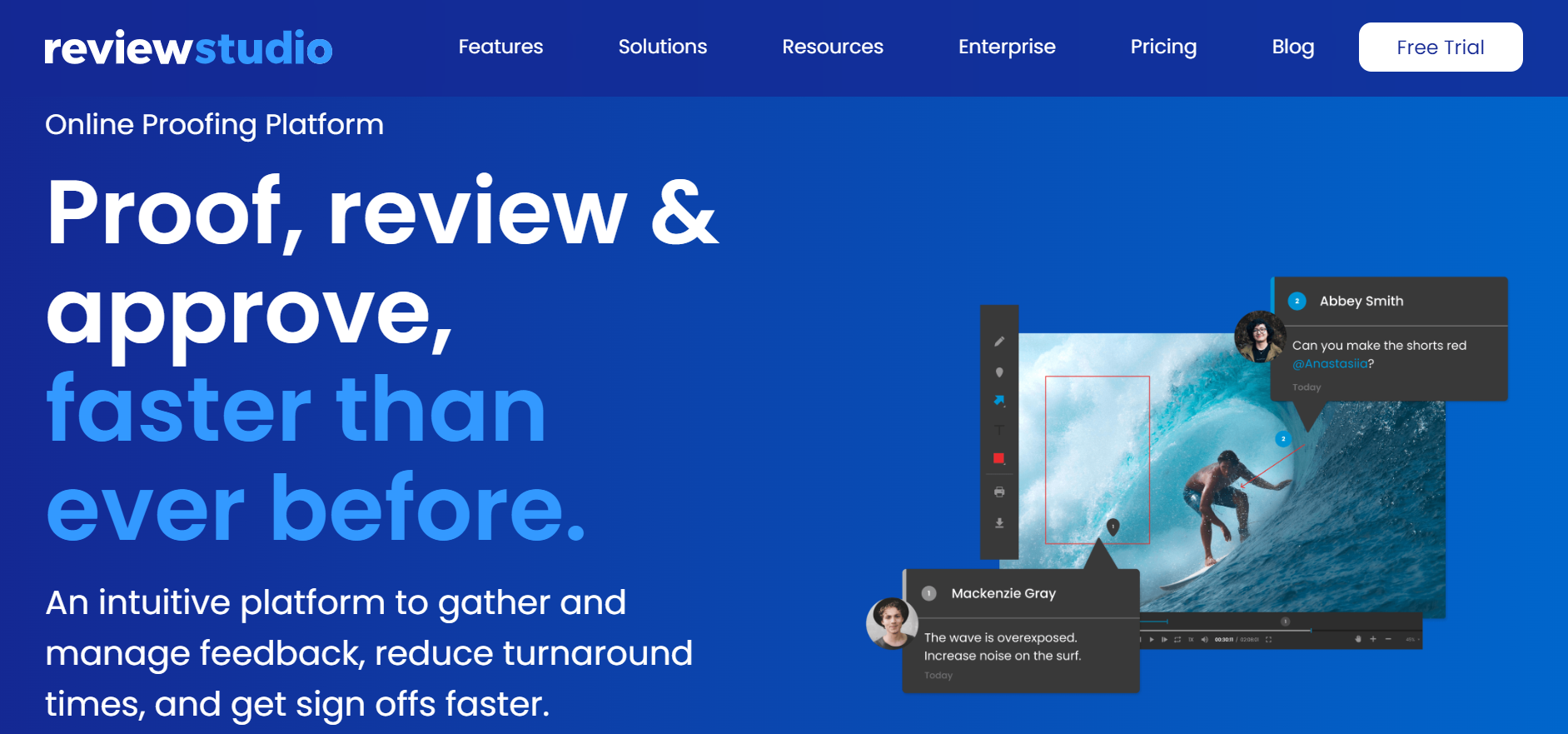Open the Features menu
This screenshot has width=1568, height=734.
(x=500, y=47)
